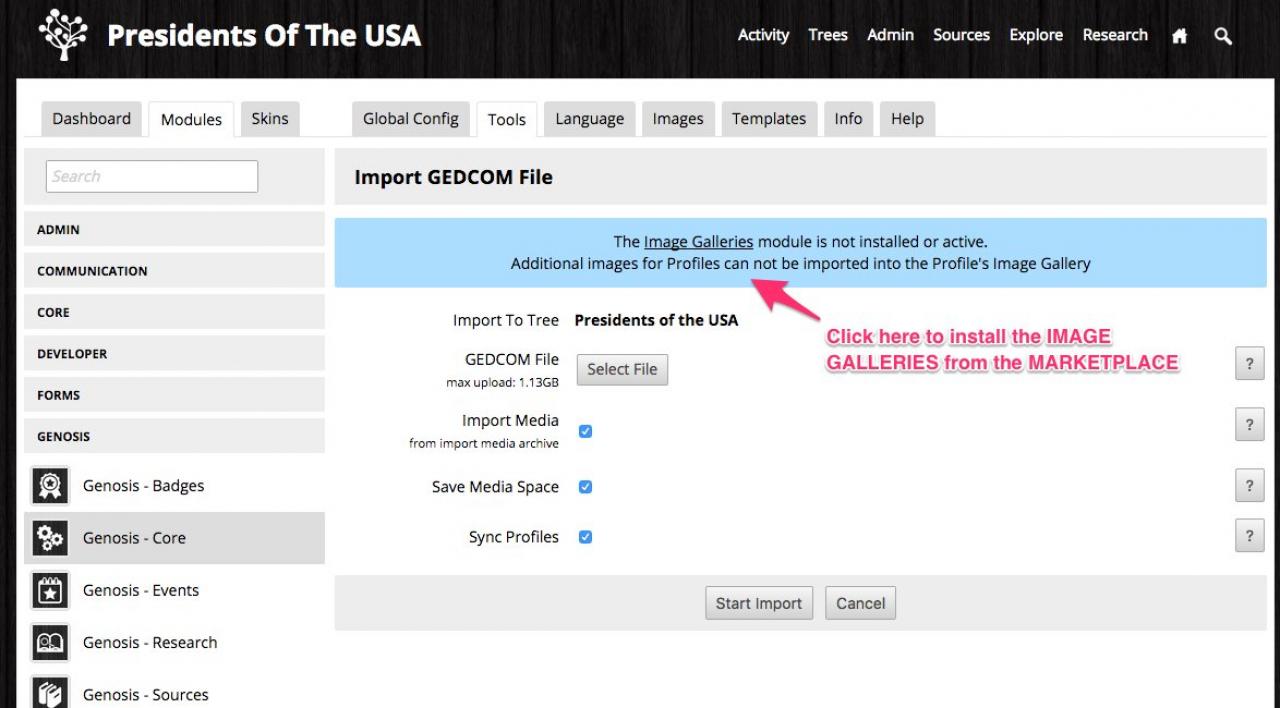Open search with the magnifier icon
This screenshot has width=1280, height=708.
tap(1223, 36)
